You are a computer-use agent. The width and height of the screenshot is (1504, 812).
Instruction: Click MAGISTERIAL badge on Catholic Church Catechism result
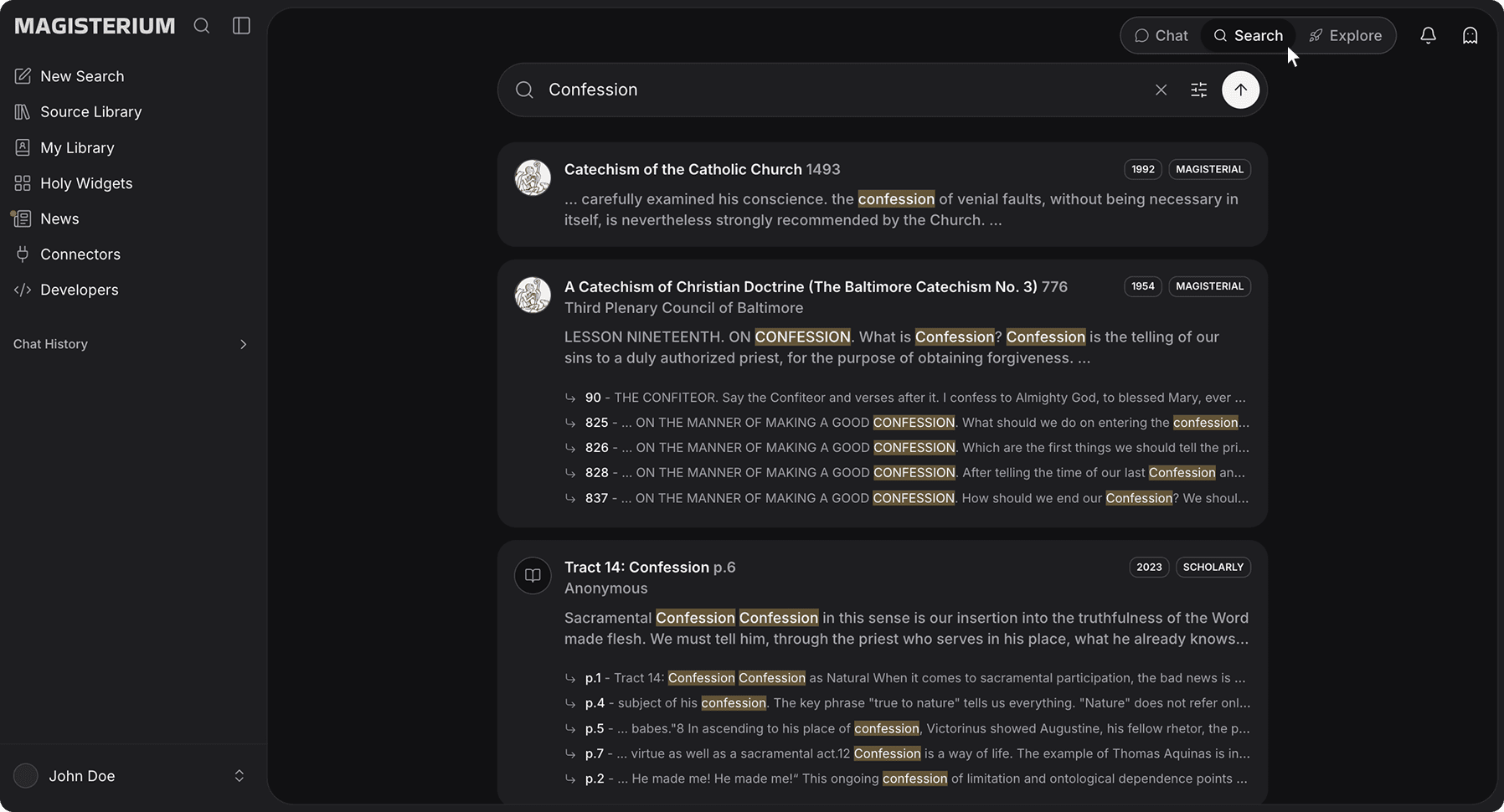coord(1209,169)
